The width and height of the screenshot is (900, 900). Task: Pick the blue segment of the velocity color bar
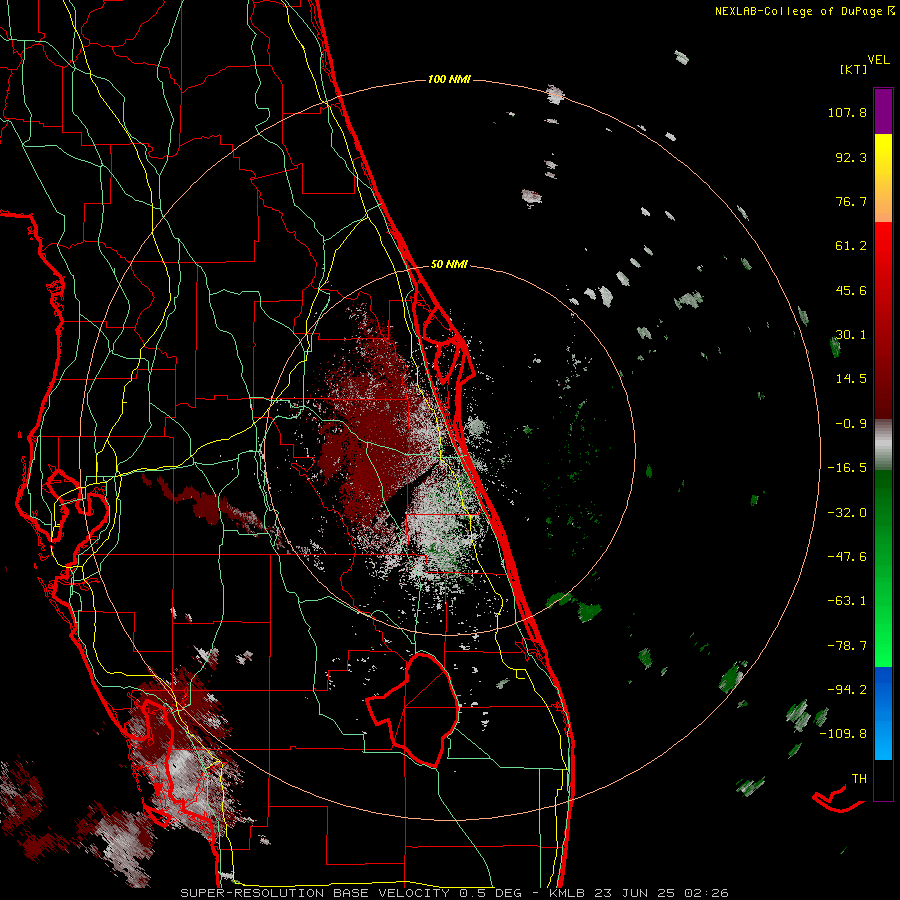point(883,713)
